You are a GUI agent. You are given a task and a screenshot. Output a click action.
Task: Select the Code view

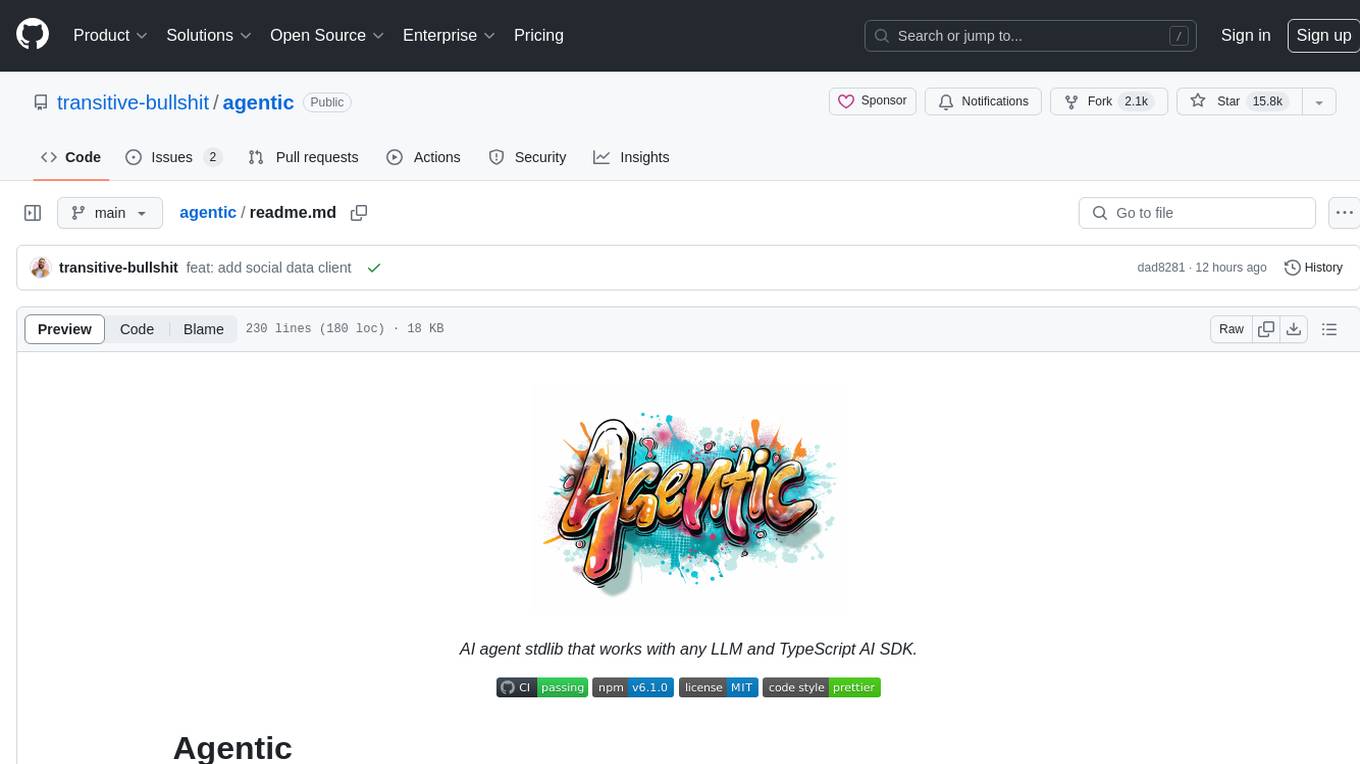coord(137,329)
